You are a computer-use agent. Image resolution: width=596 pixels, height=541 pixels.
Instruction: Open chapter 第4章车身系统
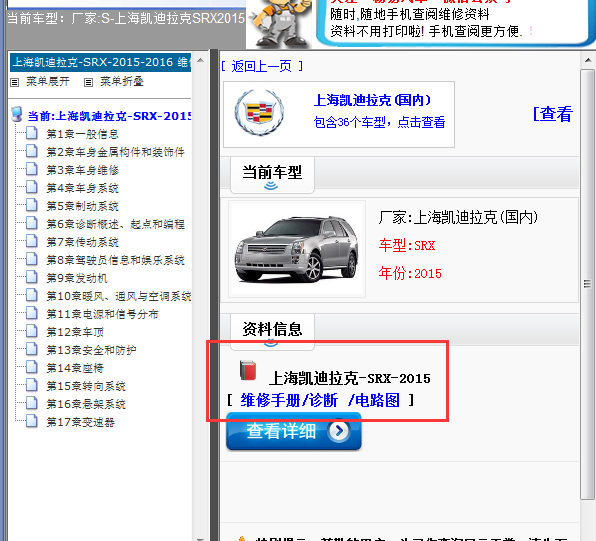pyautogui.click(x=82, y=188)
